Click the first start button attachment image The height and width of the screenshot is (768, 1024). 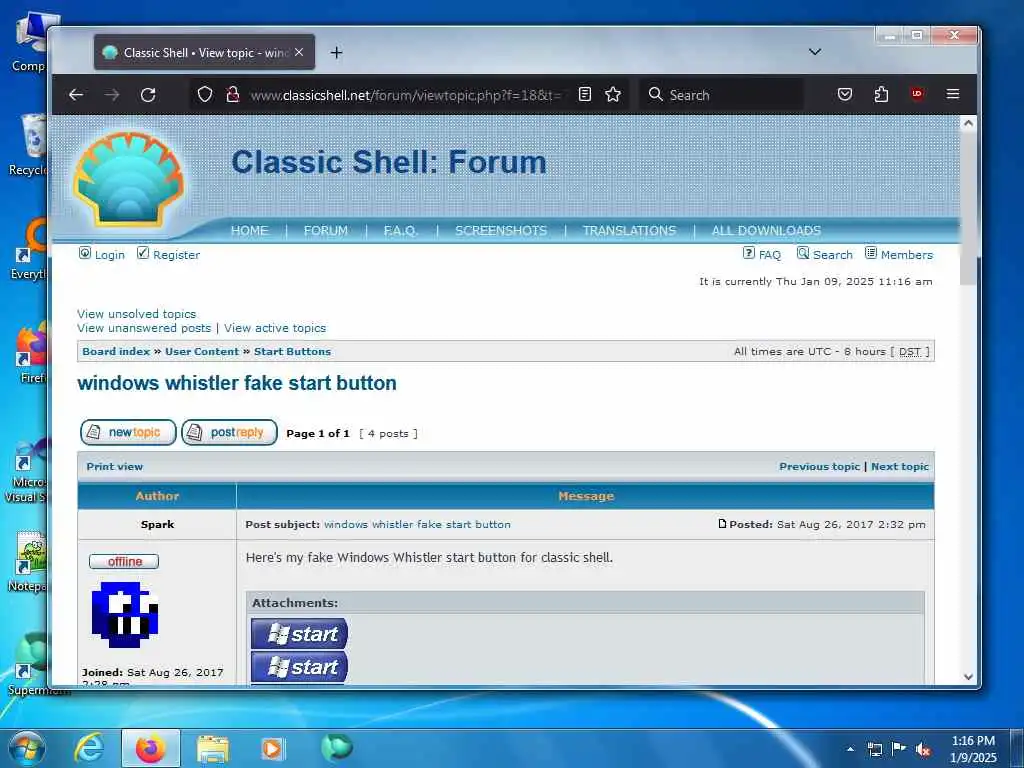[x=299, y=633]
